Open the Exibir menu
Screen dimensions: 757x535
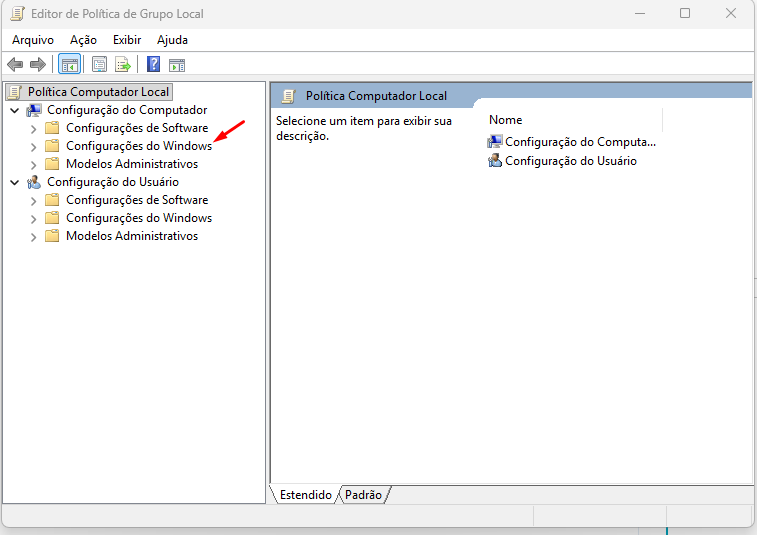[127, 40]
